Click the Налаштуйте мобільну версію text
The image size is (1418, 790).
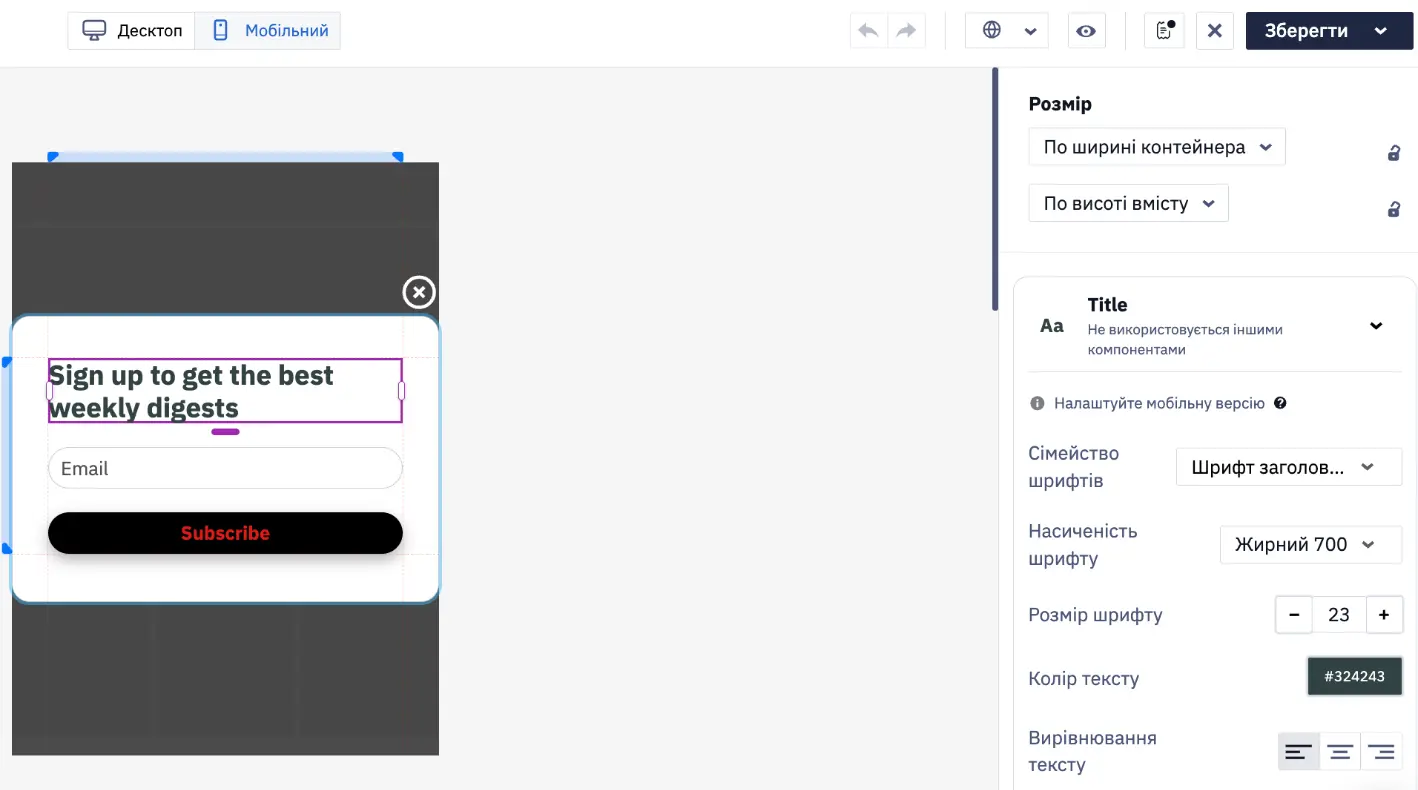pos(1160,404)
